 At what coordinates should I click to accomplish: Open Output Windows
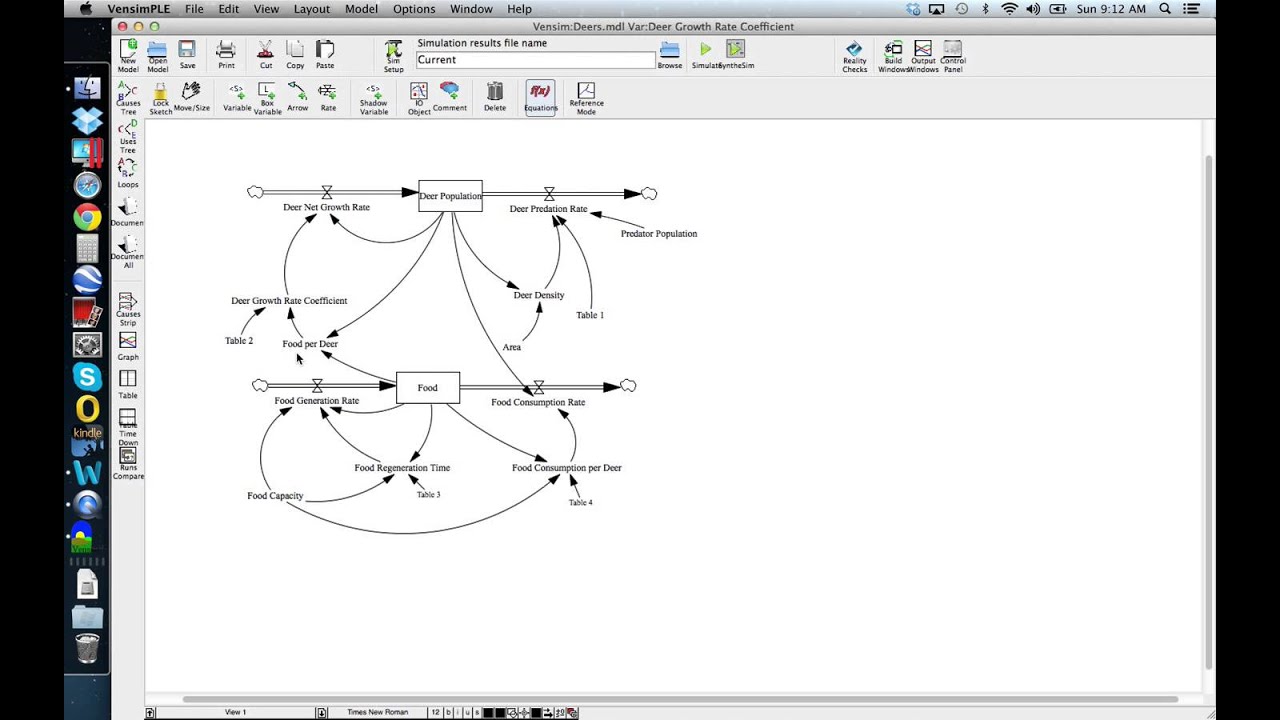923,56
